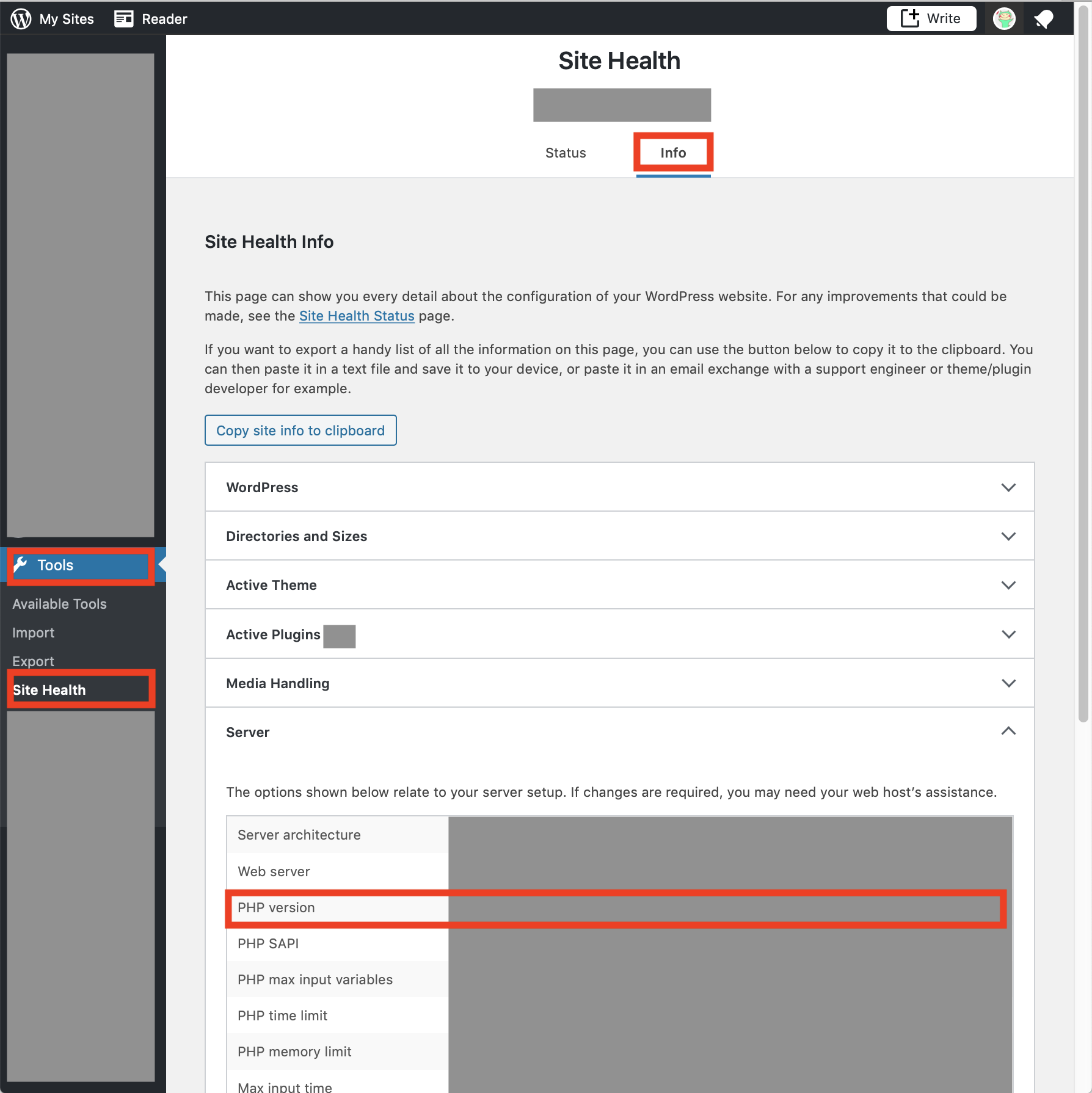The image size is (1092, 1093).
Task: Expand the WordPress section
Action: pos(620,487)
